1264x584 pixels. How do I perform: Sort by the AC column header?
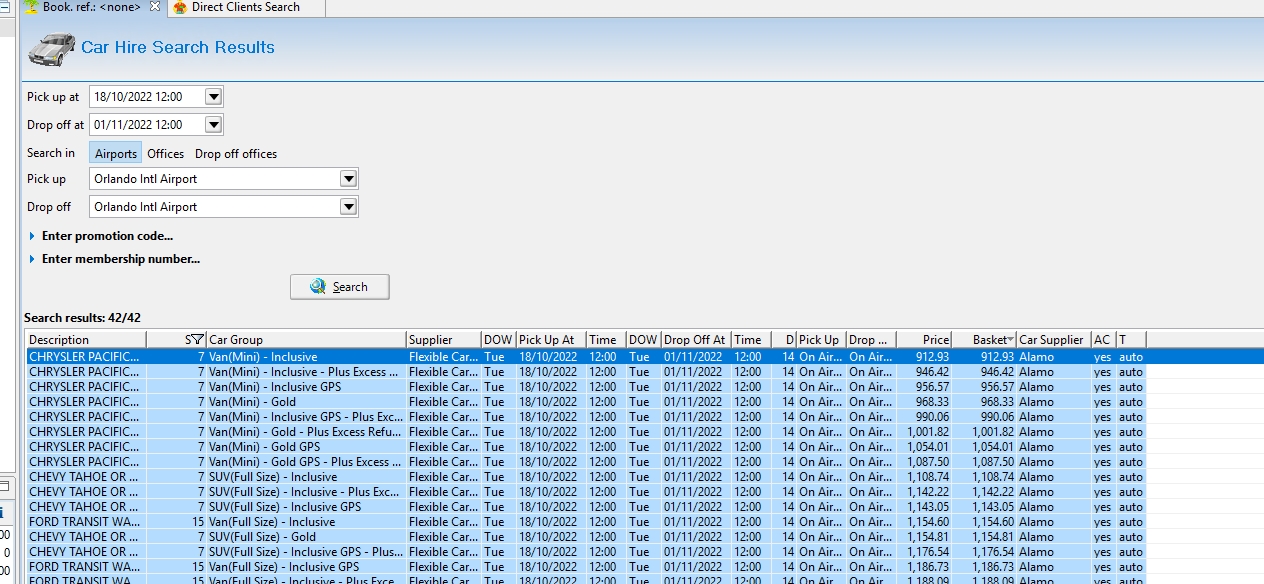coord(1103,340)
